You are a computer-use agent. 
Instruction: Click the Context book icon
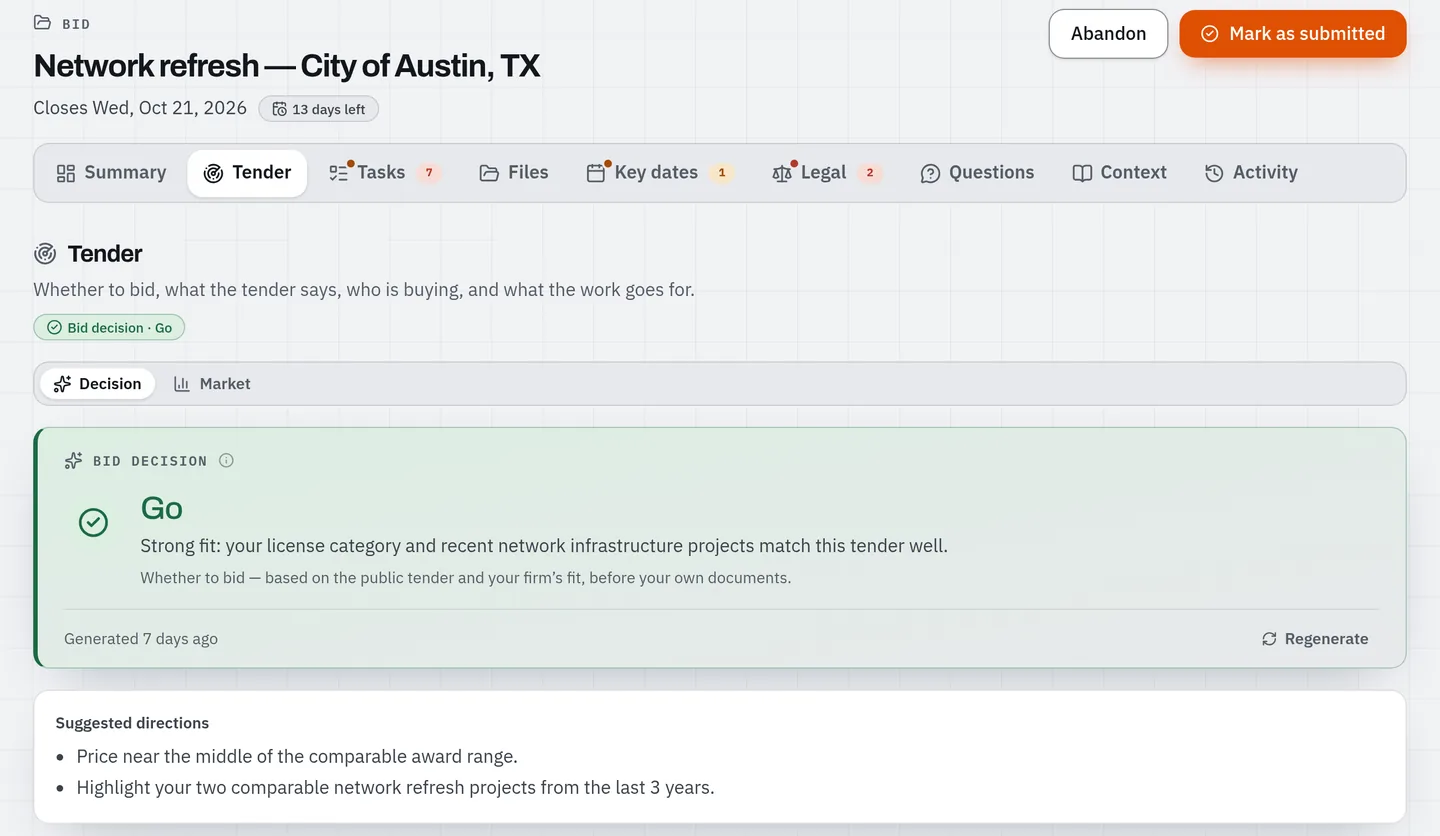pyautogui.click(x=1082, y=173)
